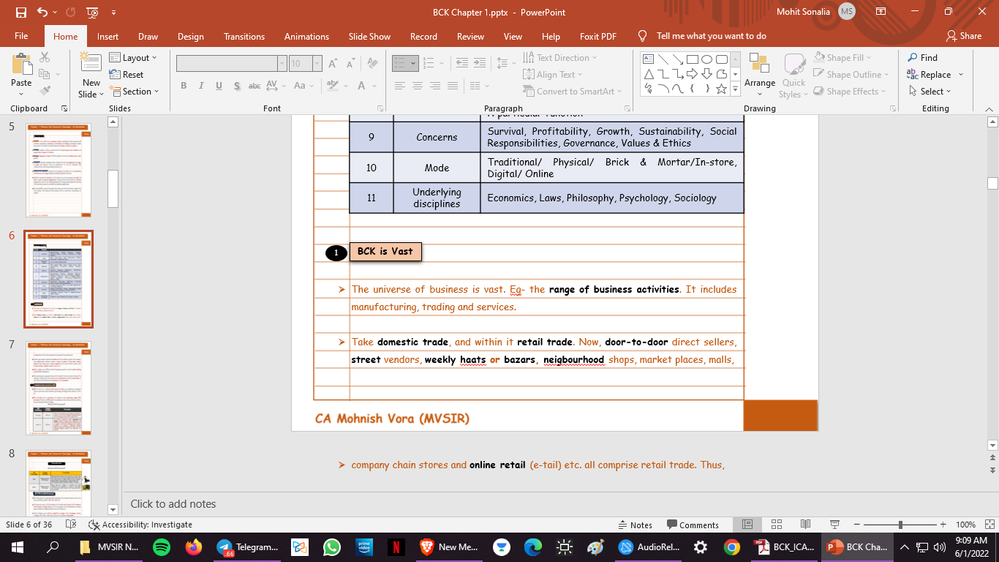Select slide 7 thumbnail
Image resolution: width=999 pixels, height=562 pixels.
coord(59,388)
